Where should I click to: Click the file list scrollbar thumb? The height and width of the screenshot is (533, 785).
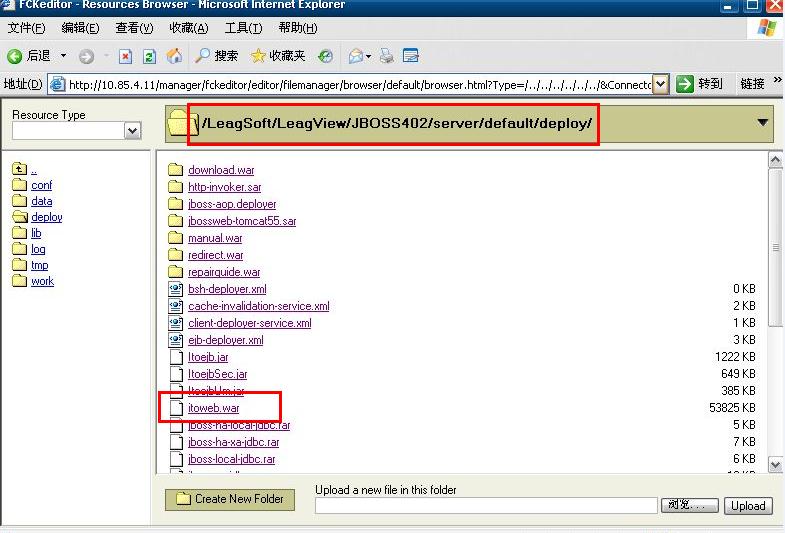click(775, 248)
